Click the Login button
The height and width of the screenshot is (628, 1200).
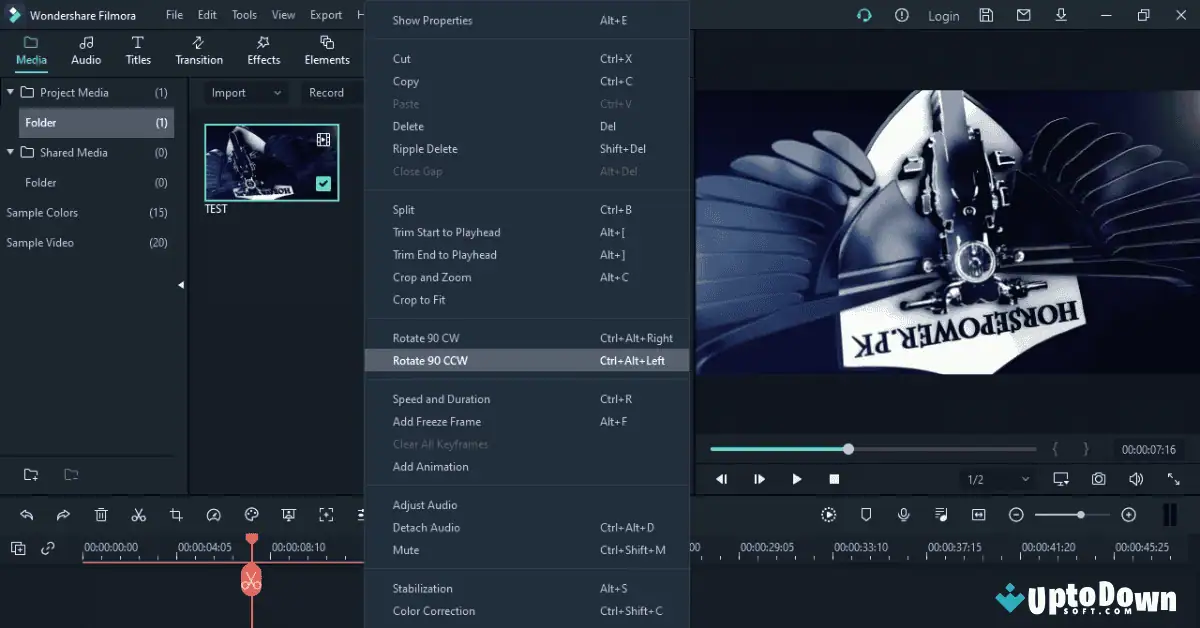pos(943,15)
